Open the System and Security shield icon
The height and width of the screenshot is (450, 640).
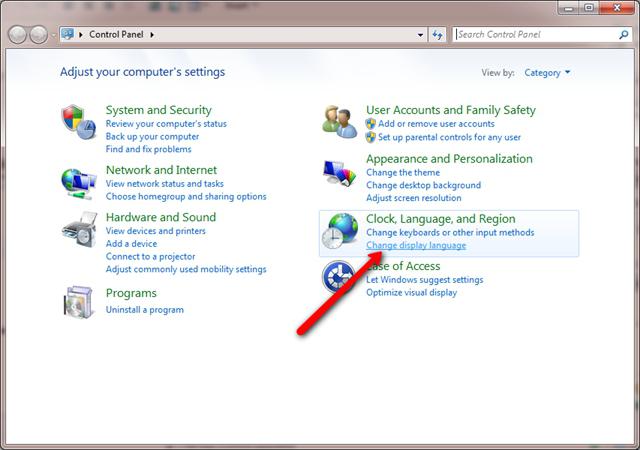(78, 122)
